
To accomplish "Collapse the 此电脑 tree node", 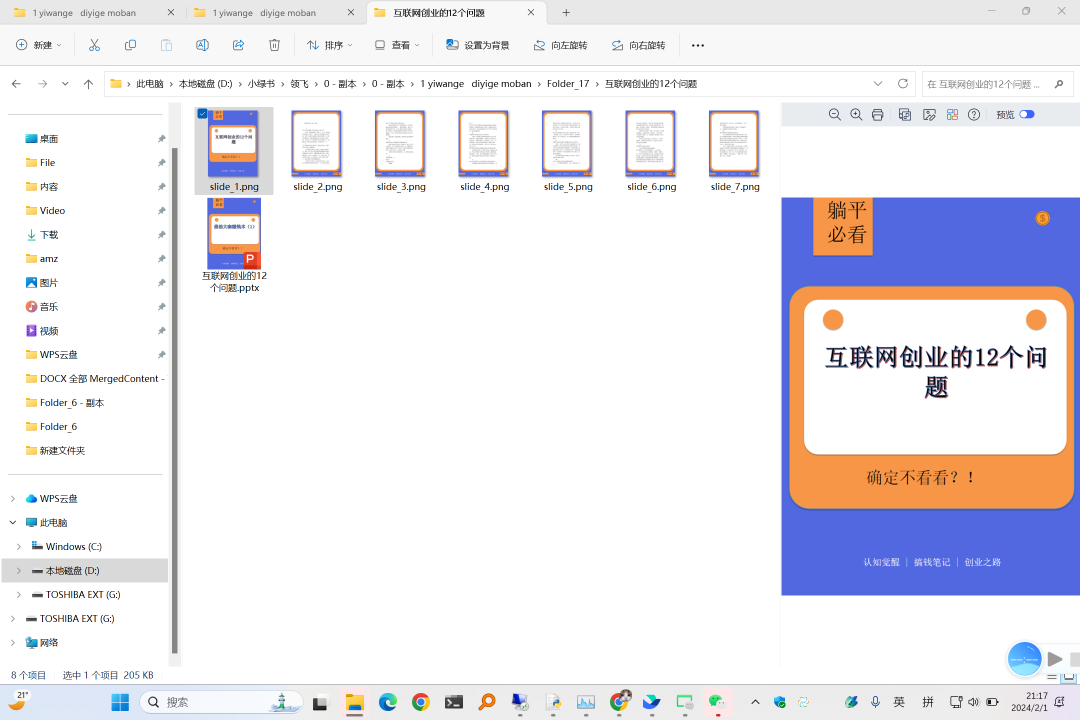I will [12, 522].
